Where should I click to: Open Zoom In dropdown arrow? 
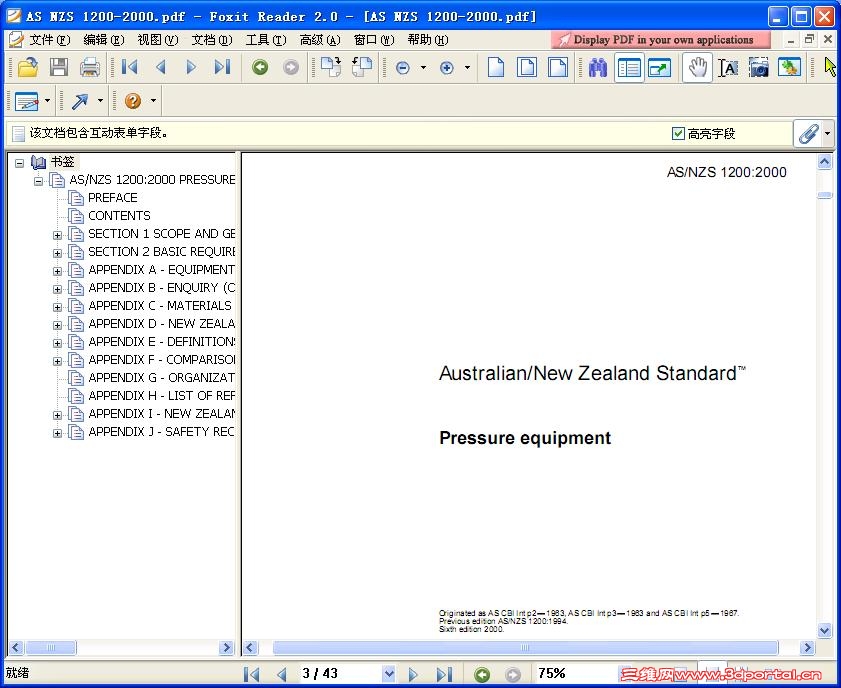click(467, 68)
